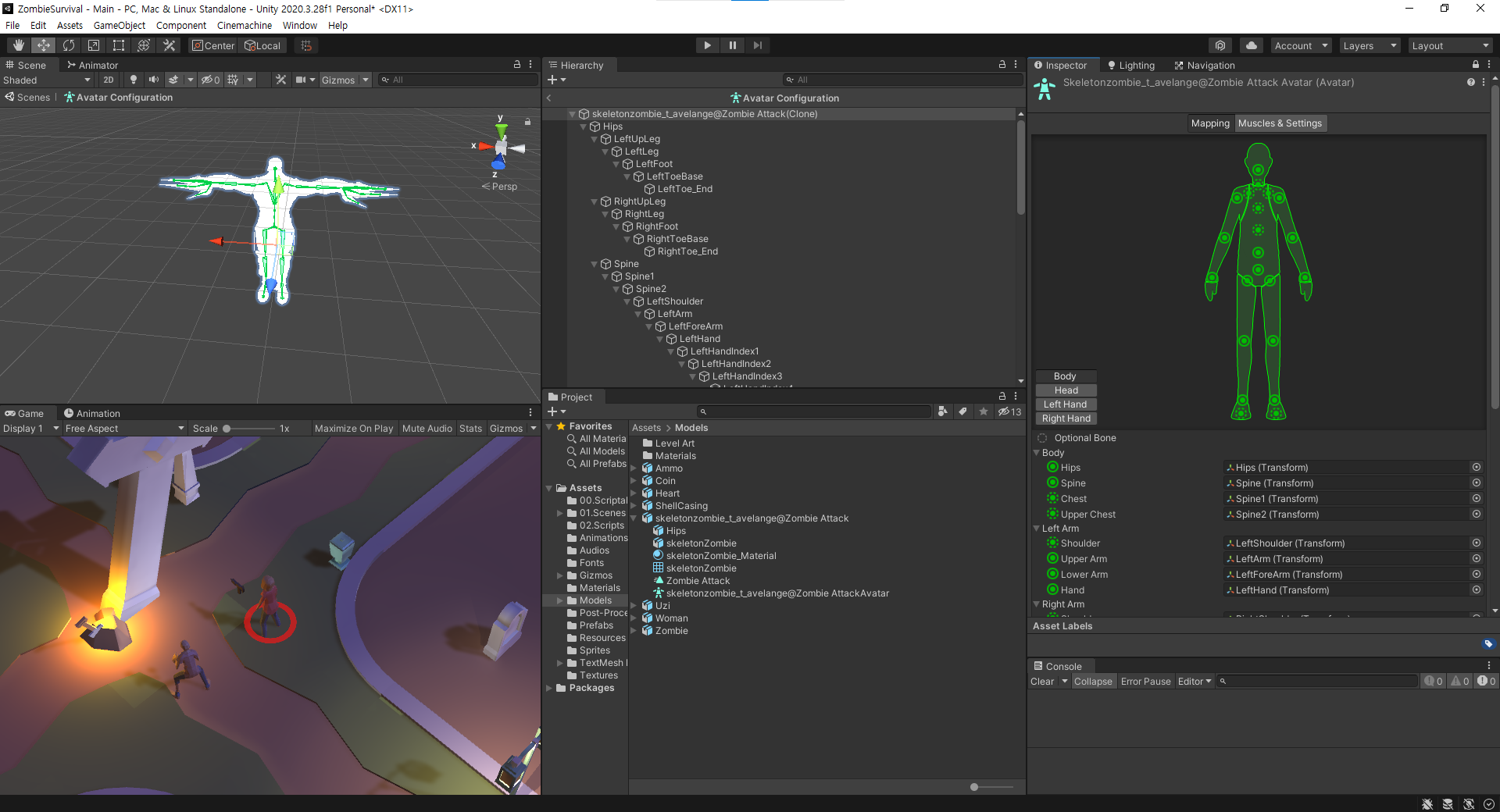Image resolution: width=1500 pixels, height=812 pixels.
Task: Lock the Inspector panel
Action: [1476, 65]
